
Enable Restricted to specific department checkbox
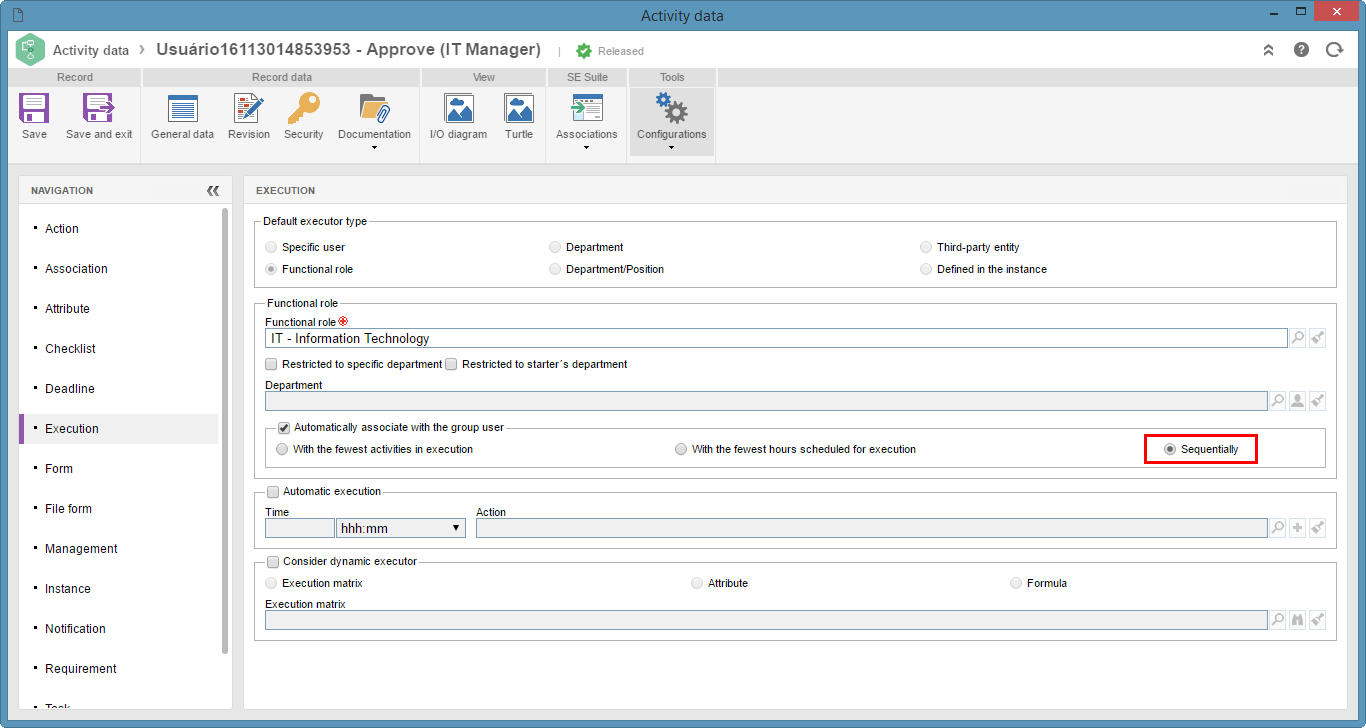pyautogui.click(x=271, y=365)
